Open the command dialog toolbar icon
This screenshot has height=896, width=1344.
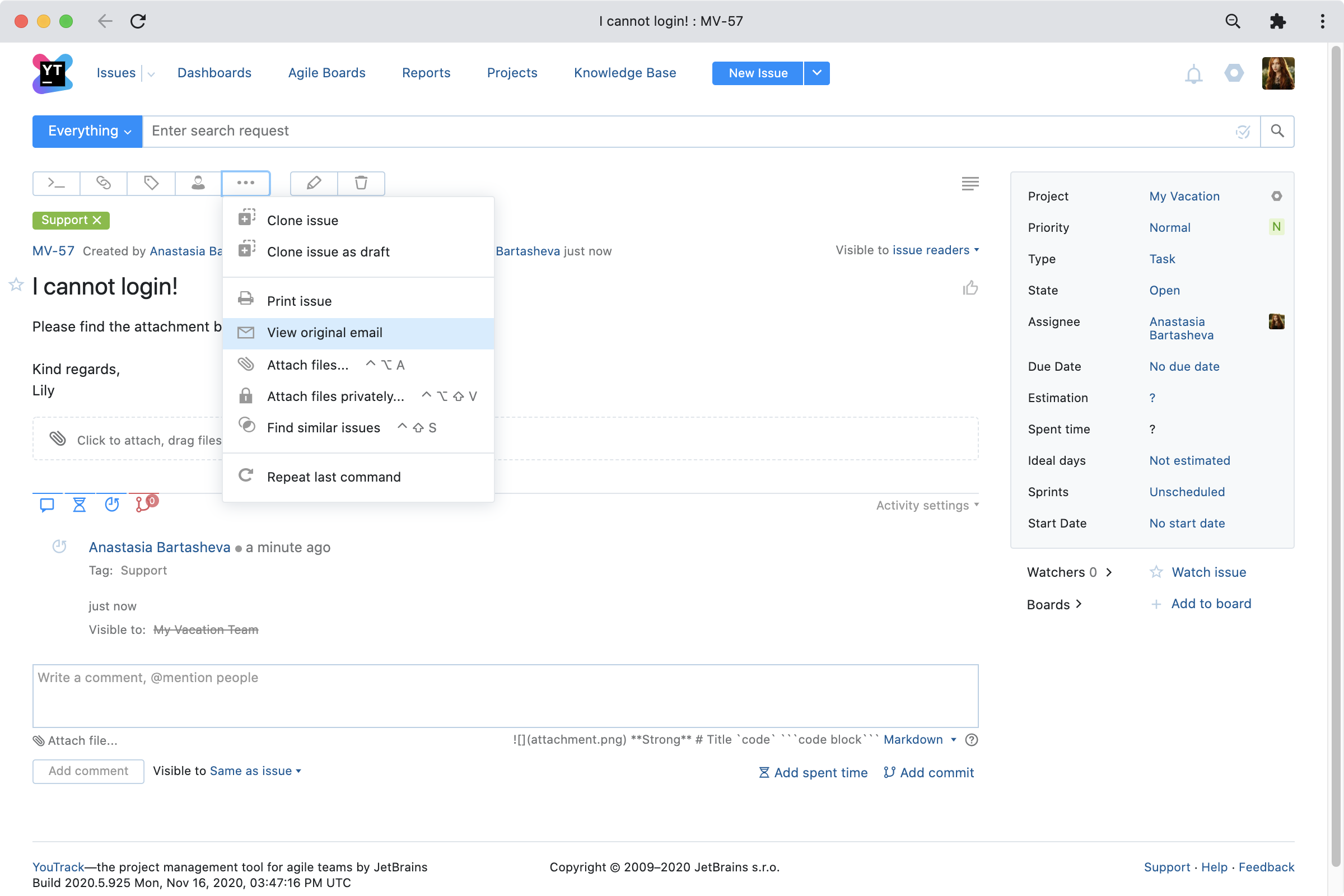(56, 183)
